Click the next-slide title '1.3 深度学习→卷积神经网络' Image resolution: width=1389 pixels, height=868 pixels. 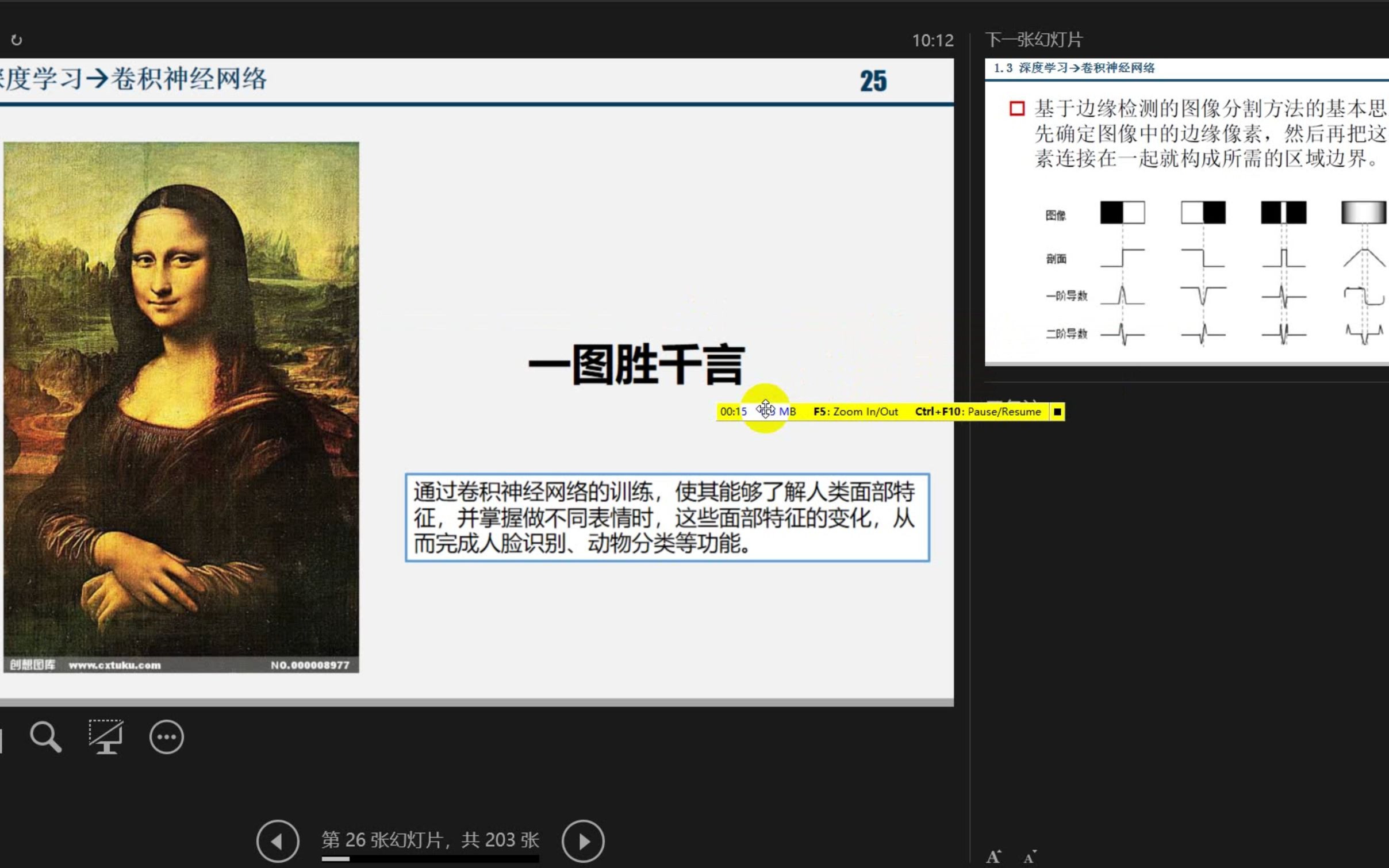click(x=1074, y=68)
